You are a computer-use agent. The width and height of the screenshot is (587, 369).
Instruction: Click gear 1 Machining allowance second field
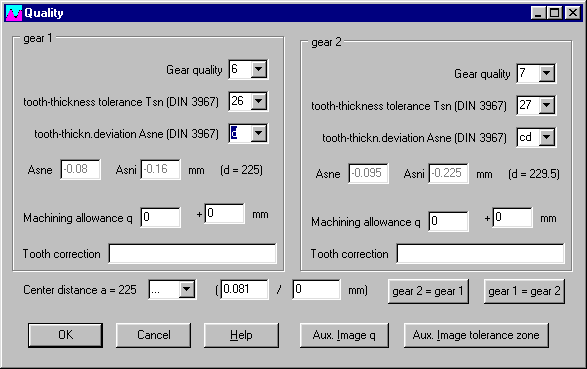tap(225, 214)
